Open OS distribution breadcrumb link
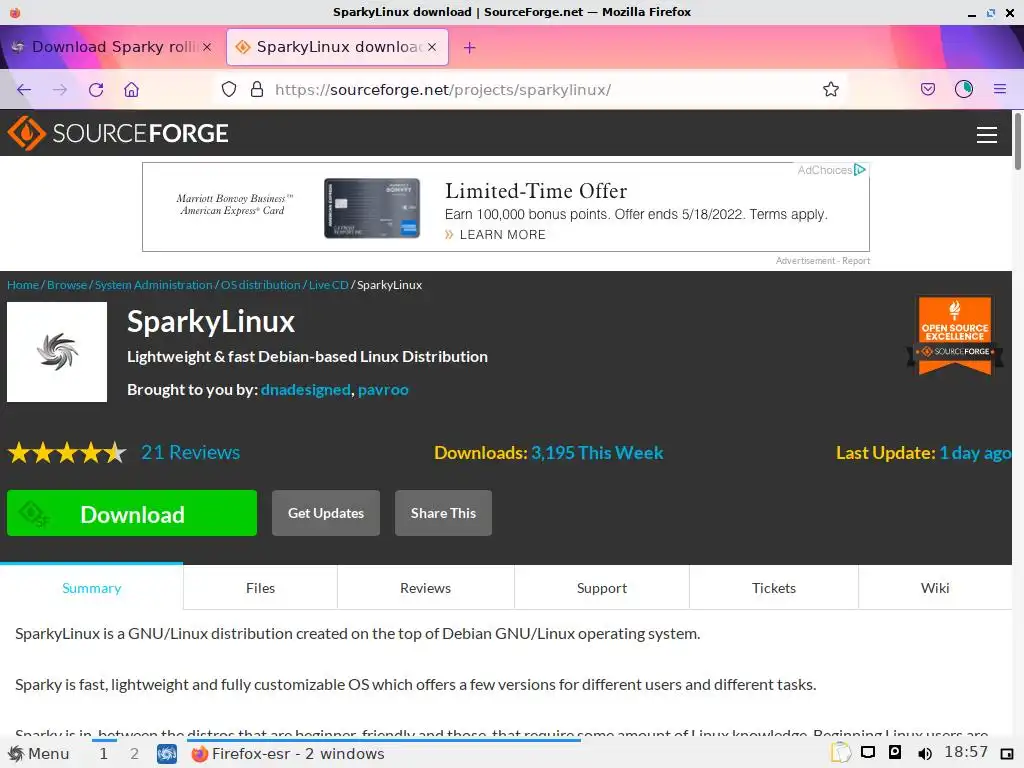1024x768 pixels. (x=261, y=285)
